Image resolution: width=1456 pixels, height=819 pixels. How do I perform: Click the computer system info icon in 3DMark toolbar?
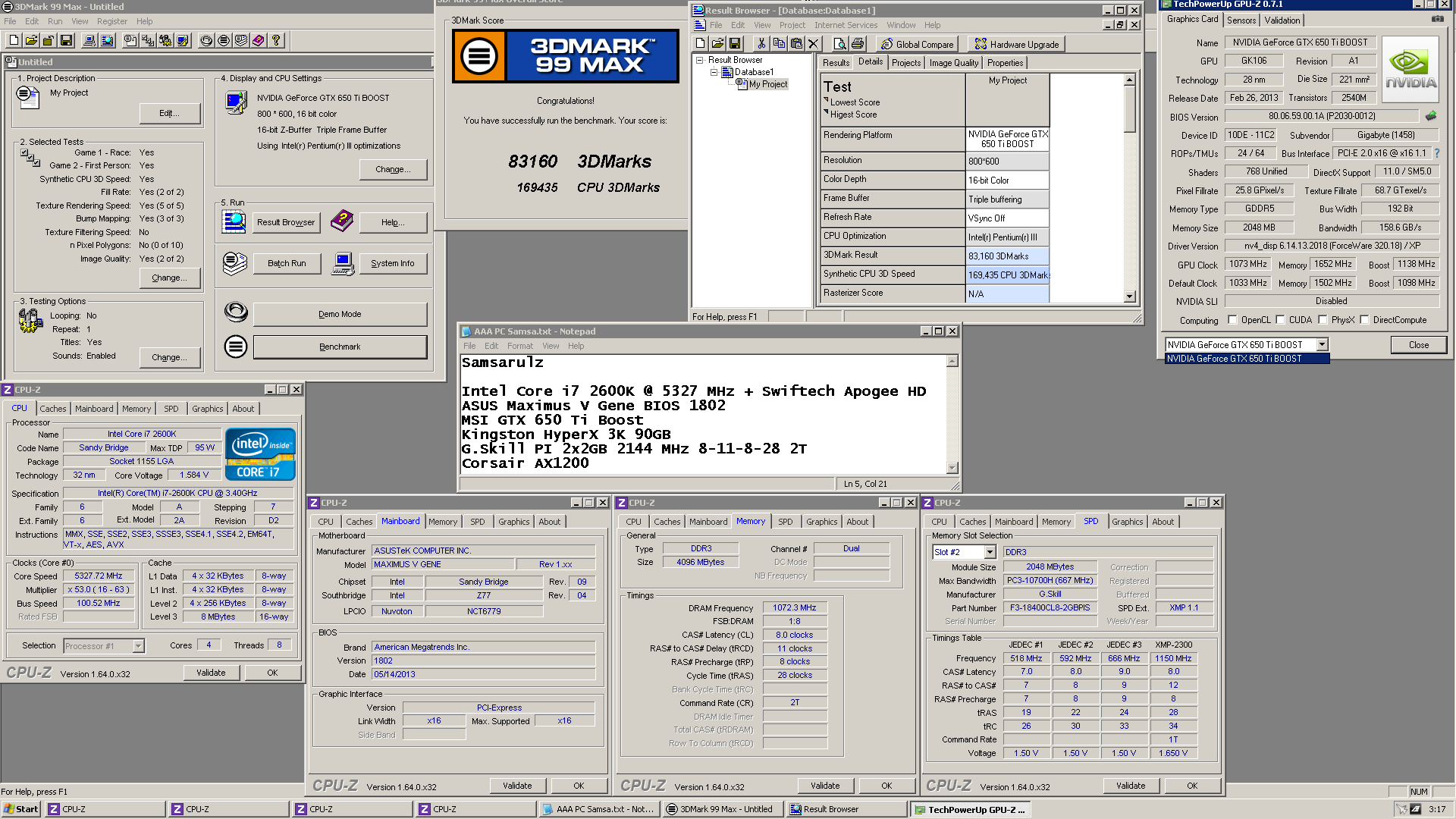tap(89, 40)
